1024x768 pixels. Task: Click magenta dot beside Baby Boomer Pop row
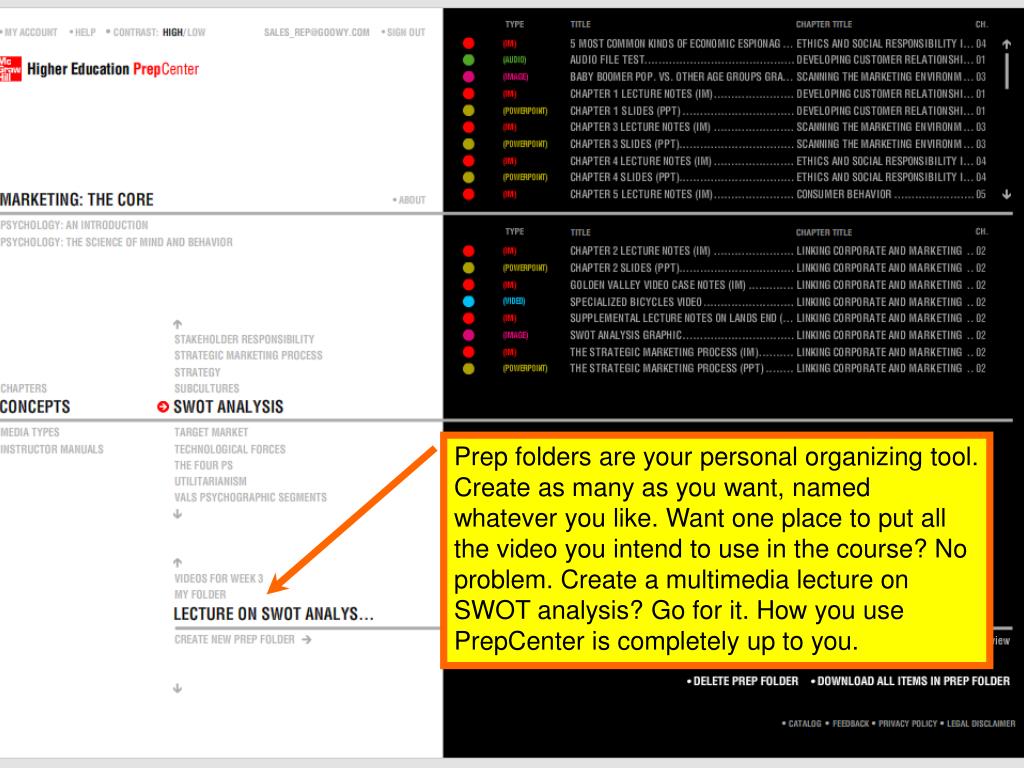click(x=468, y=77)
